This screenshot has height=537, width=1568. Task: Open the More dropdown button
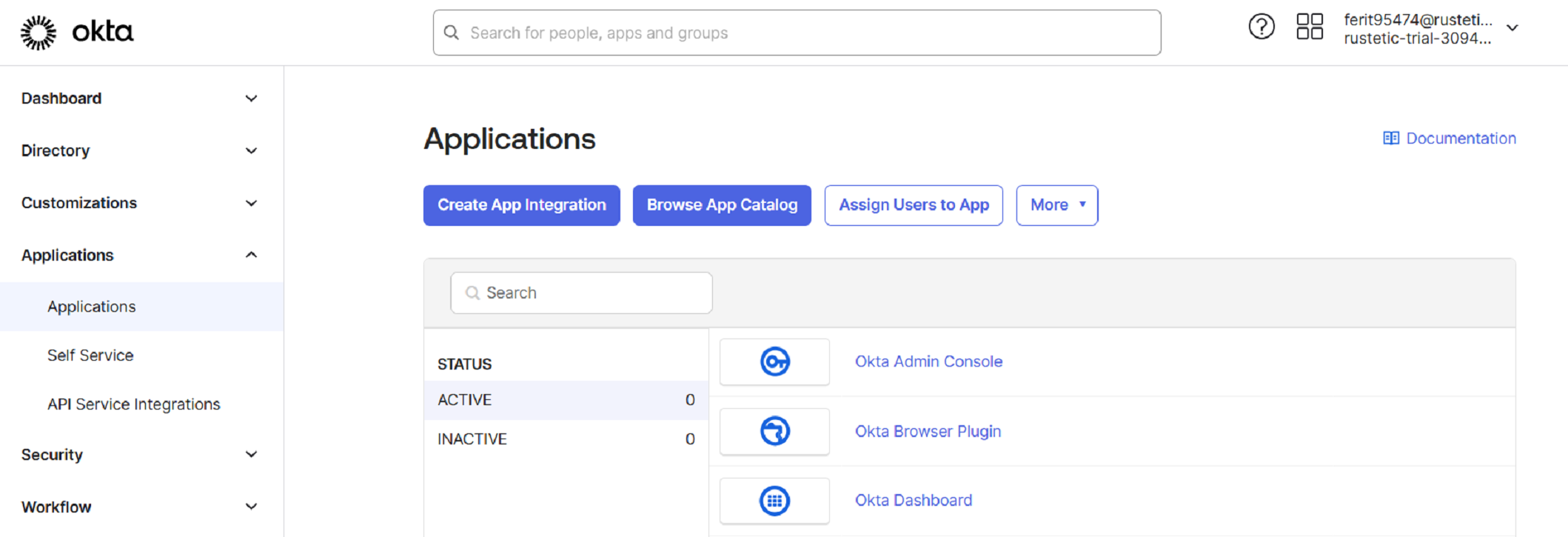click(x=1057, y=205)
